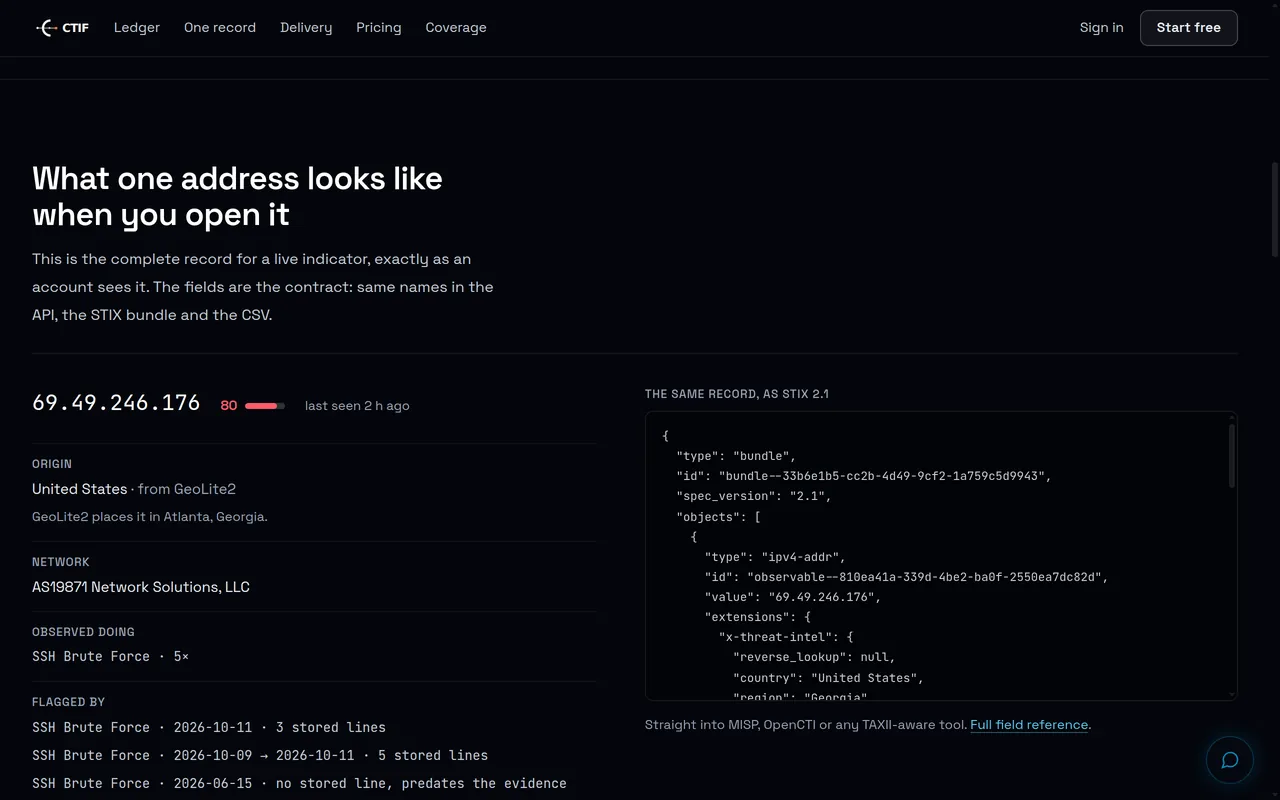
Task: Click the CTIF logo icon
Action: pos(46,28)
